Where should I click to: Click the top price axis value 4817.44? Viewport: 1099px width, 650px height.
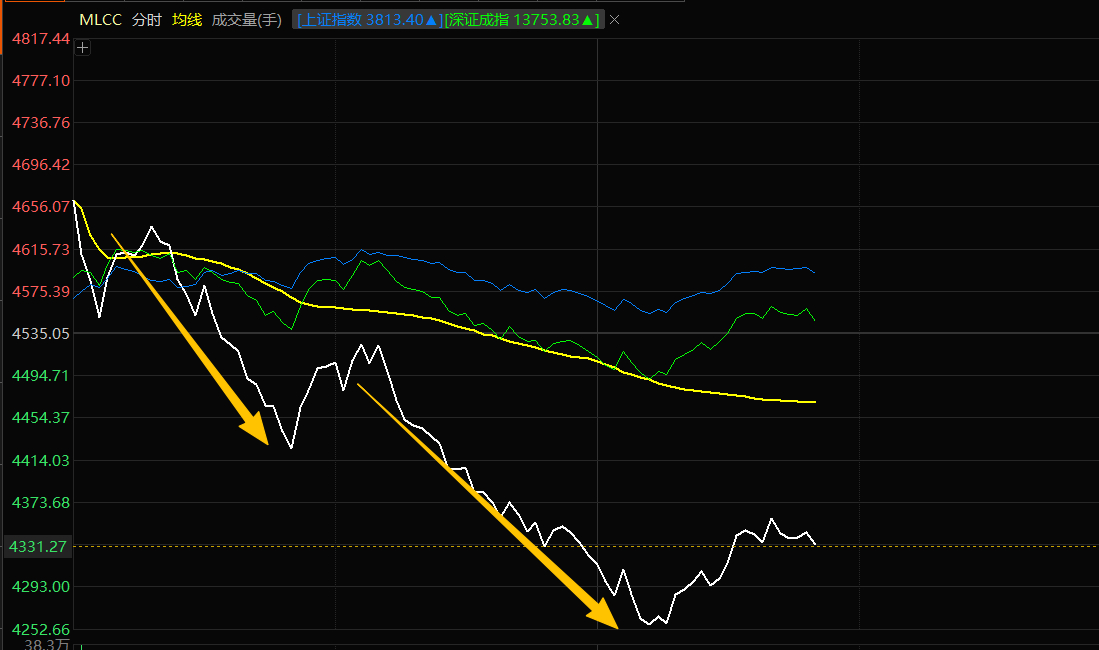(x=41, y=39)
